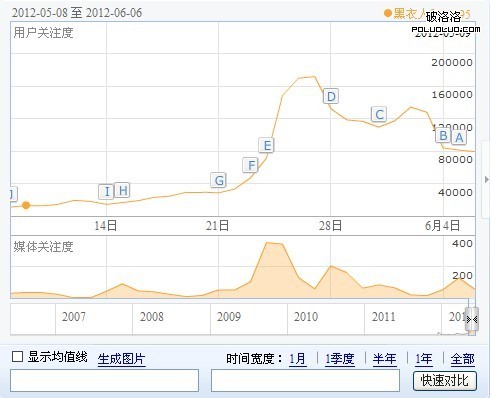Open news marker D near peak
Screen dimensions: 491x398
click(331, 96)
